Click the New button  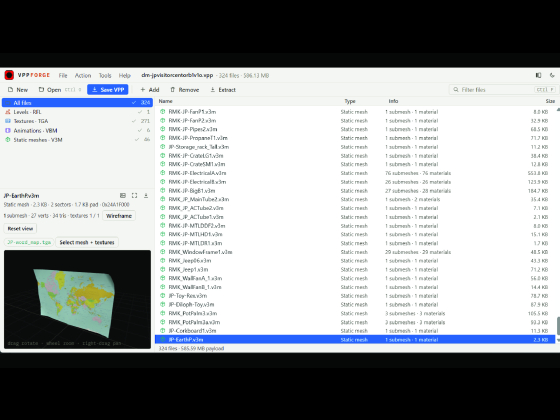18,90
